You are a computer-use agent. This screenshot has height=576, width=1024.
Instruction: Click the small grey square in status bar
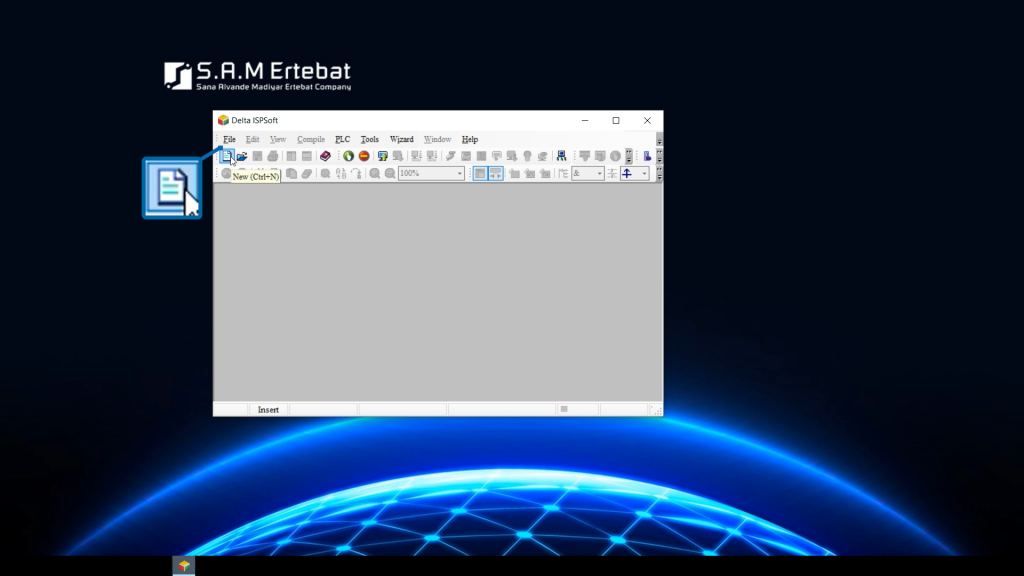click(x=564, y=409)
